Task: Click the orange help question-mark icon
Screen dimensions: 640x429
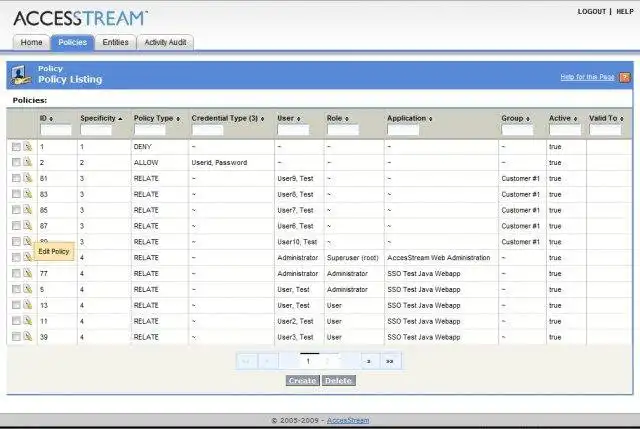Action: 624,77
